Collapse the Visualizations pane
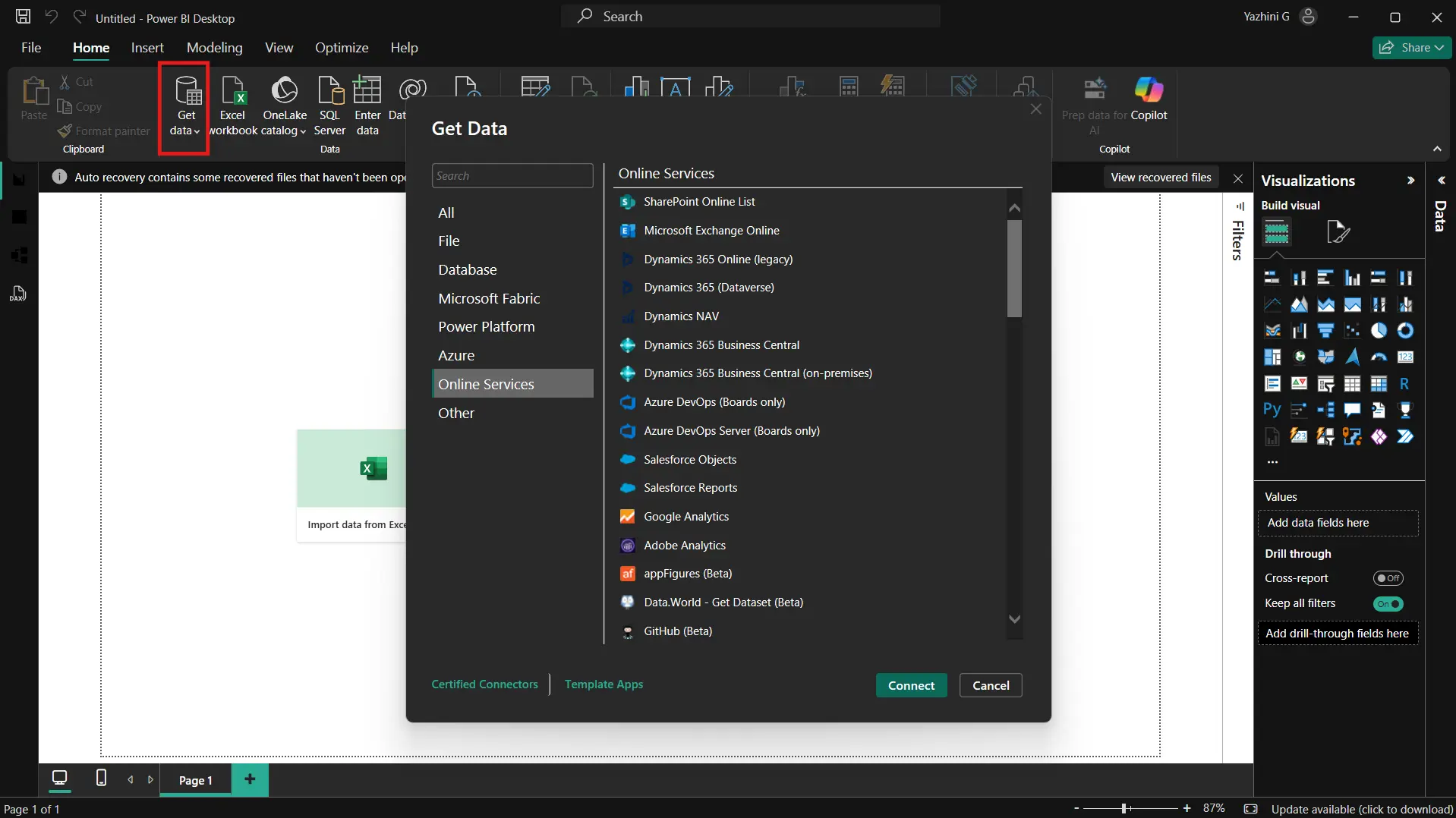Viewport: 1456px width, 818px height. click(1410, 180)
